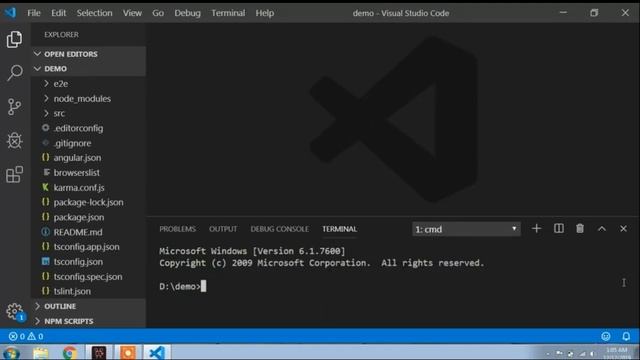The height and width of the screenshot is (360, 640).
Task: Maximize the panel with up chevron
Action: click(x=602, y=229)
